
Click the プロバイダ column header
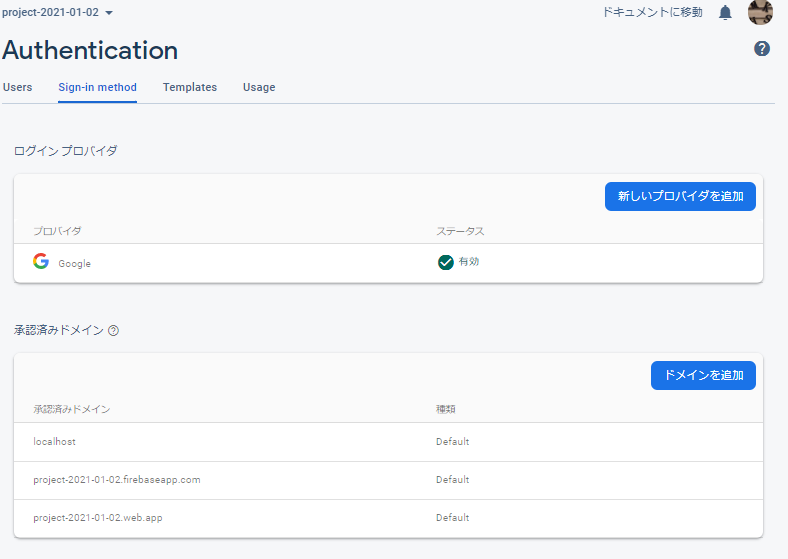pos(57,231)
